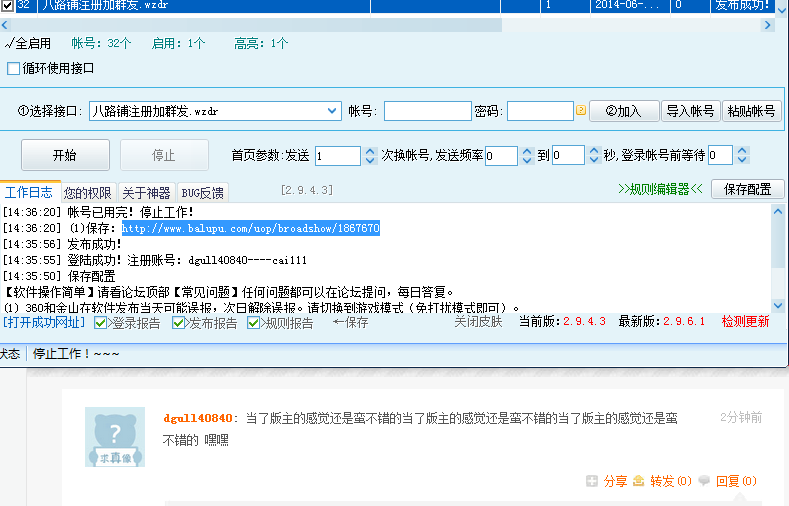Click the dgull40840 username link
Screen dimensions: 789x506
pyautogui.click(x=198, y=418)
